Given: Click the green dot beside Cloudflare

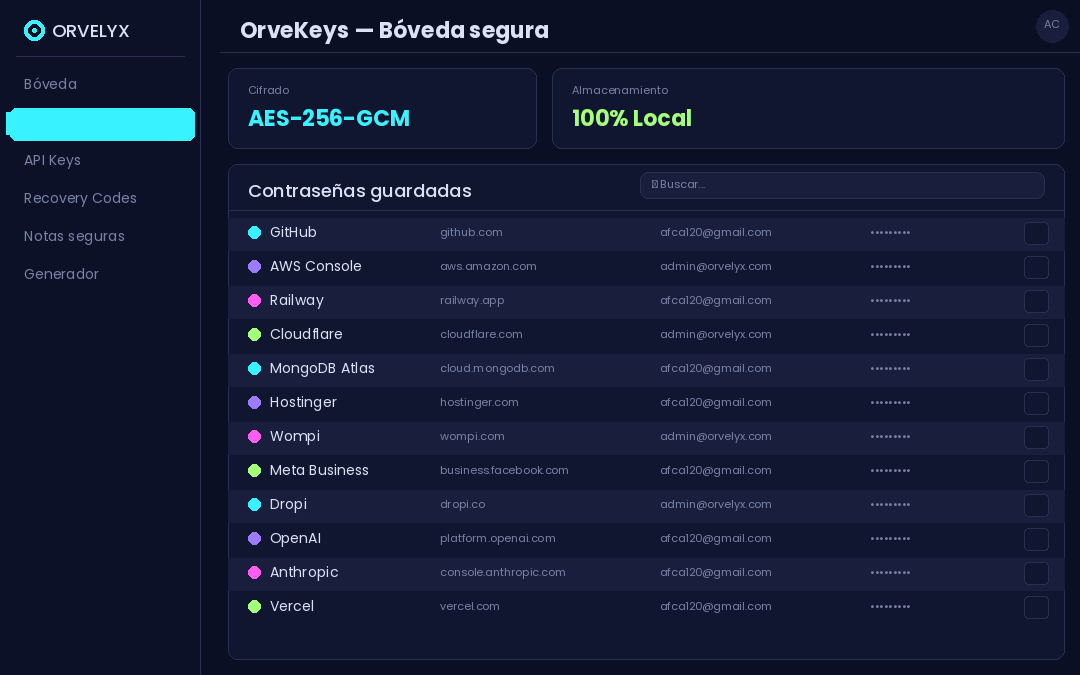Looking at the screenshot, I should coord(254,335).
